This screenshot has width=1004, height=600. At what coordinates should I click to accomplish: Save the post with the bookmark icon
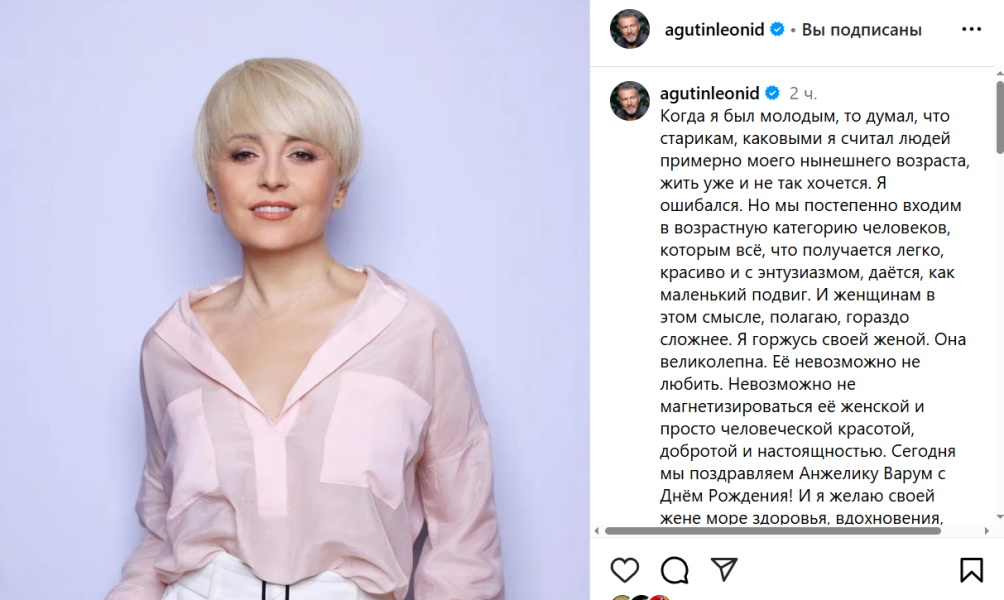971,570
